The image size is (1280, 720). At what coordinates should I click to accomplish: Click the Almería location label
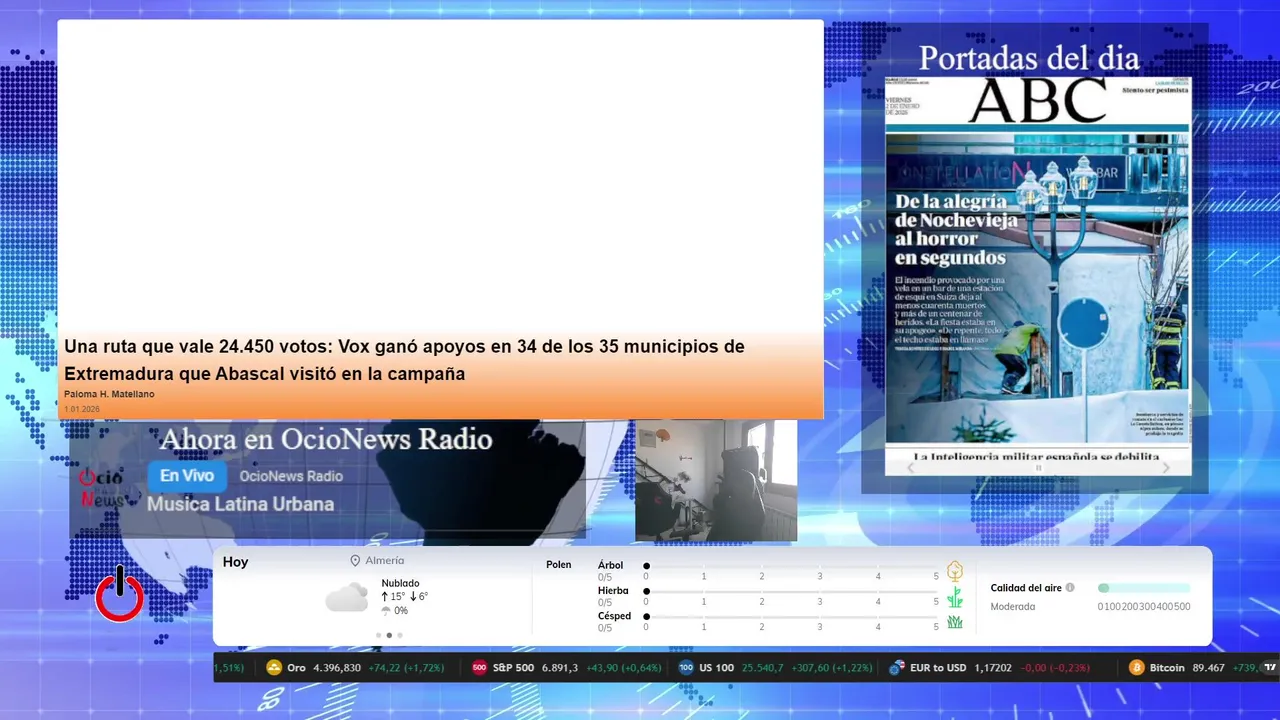(385, 561)
